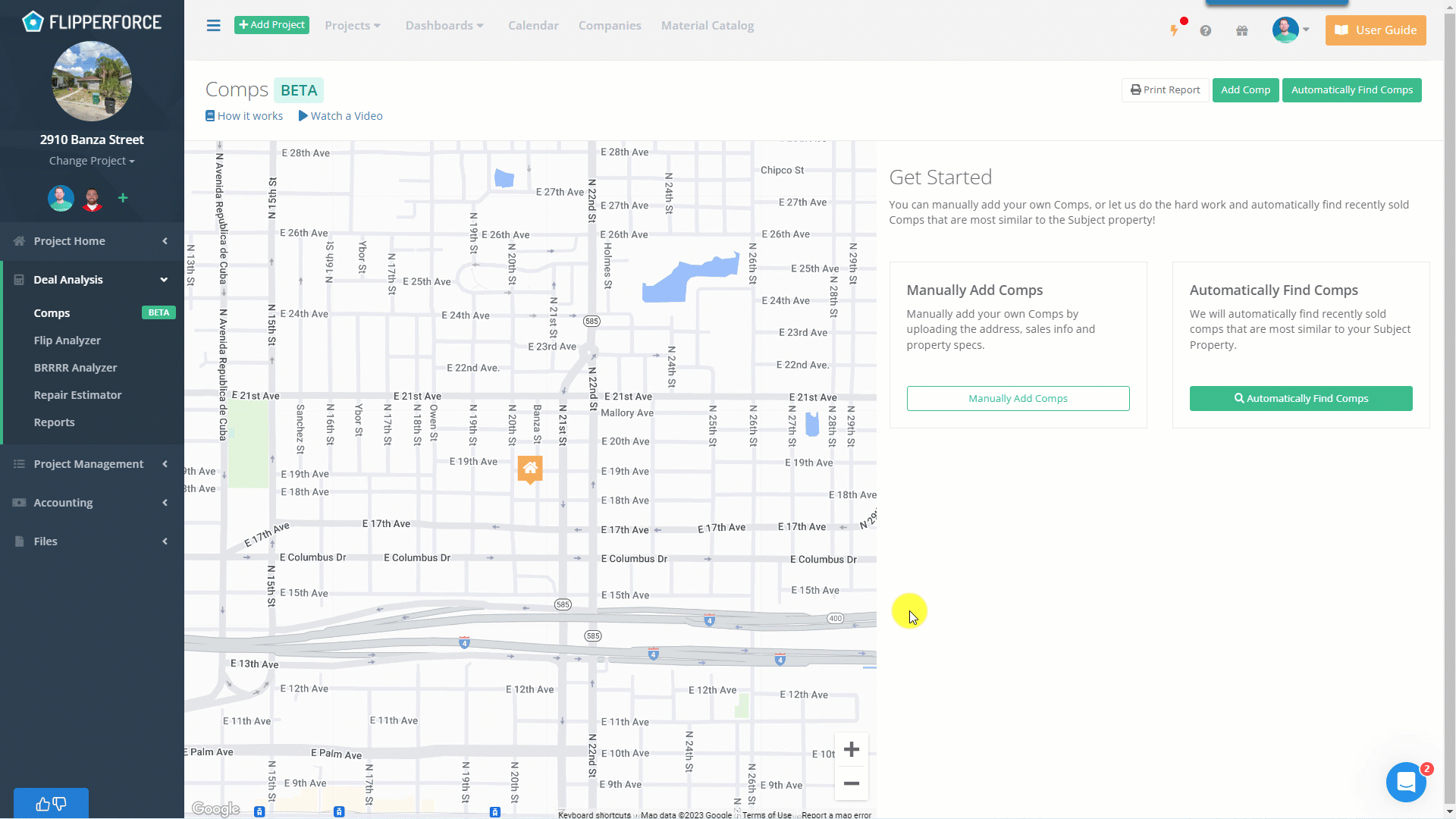This screenshot has height=819, width=1456.
Task: Click the first team member avatar
Action: [61, 198]
